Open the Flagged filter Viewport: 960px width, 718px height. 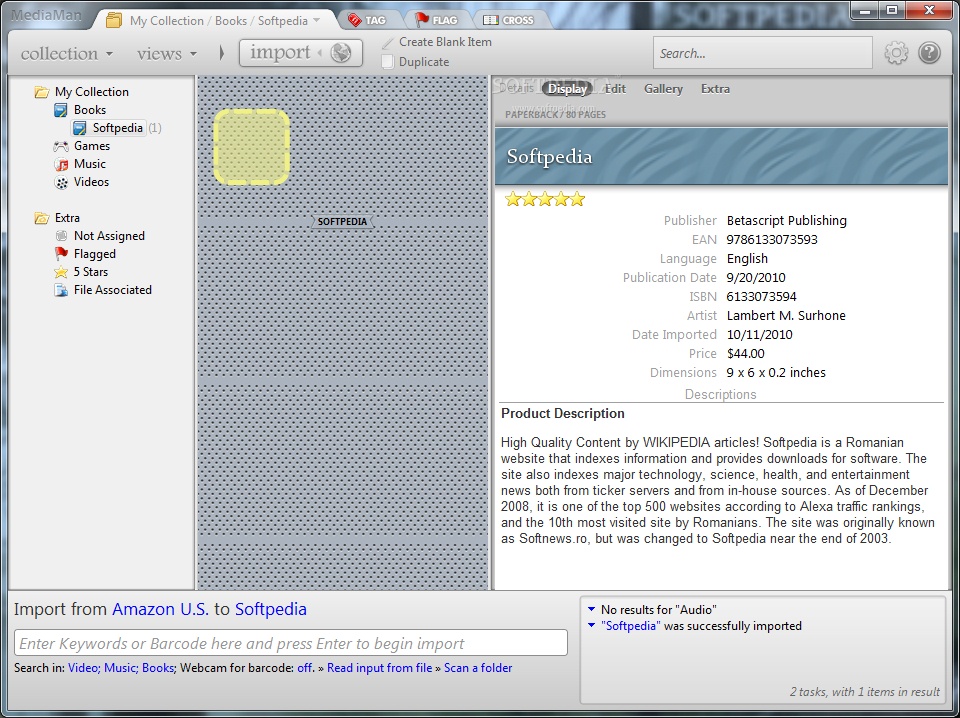95,253
